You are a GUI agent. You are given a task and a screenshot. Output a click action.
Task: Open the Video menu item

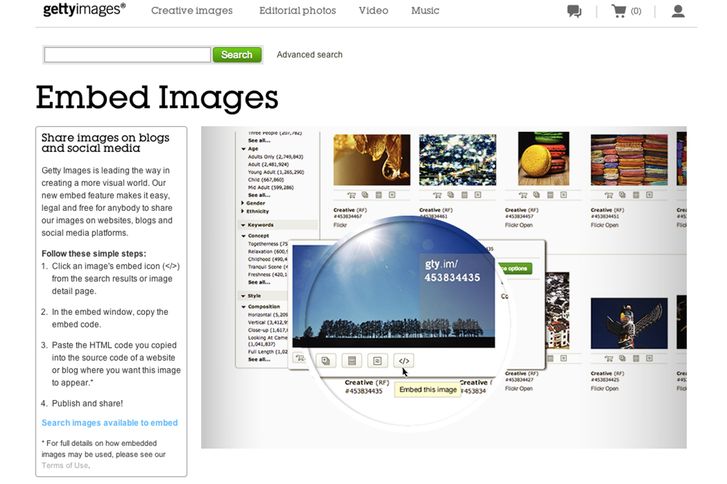click(373, 11)
